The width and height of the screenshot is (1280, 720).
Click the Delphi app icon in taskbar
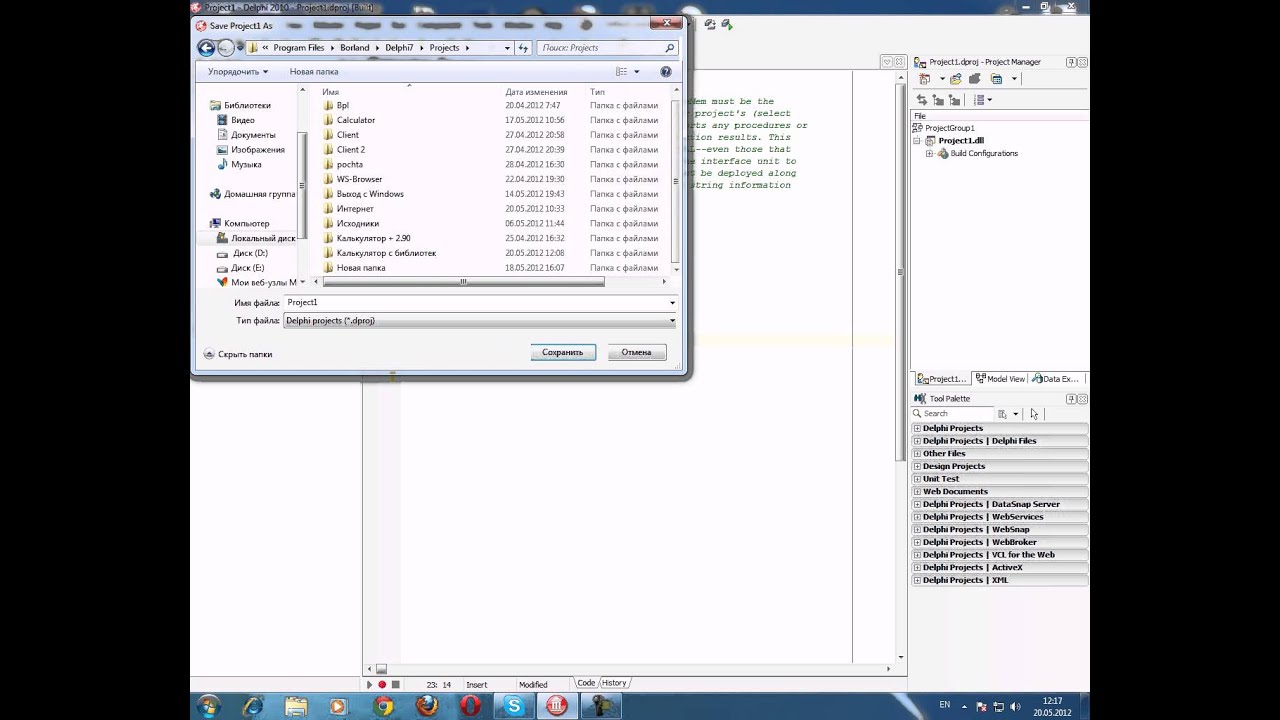pos(557,706)
